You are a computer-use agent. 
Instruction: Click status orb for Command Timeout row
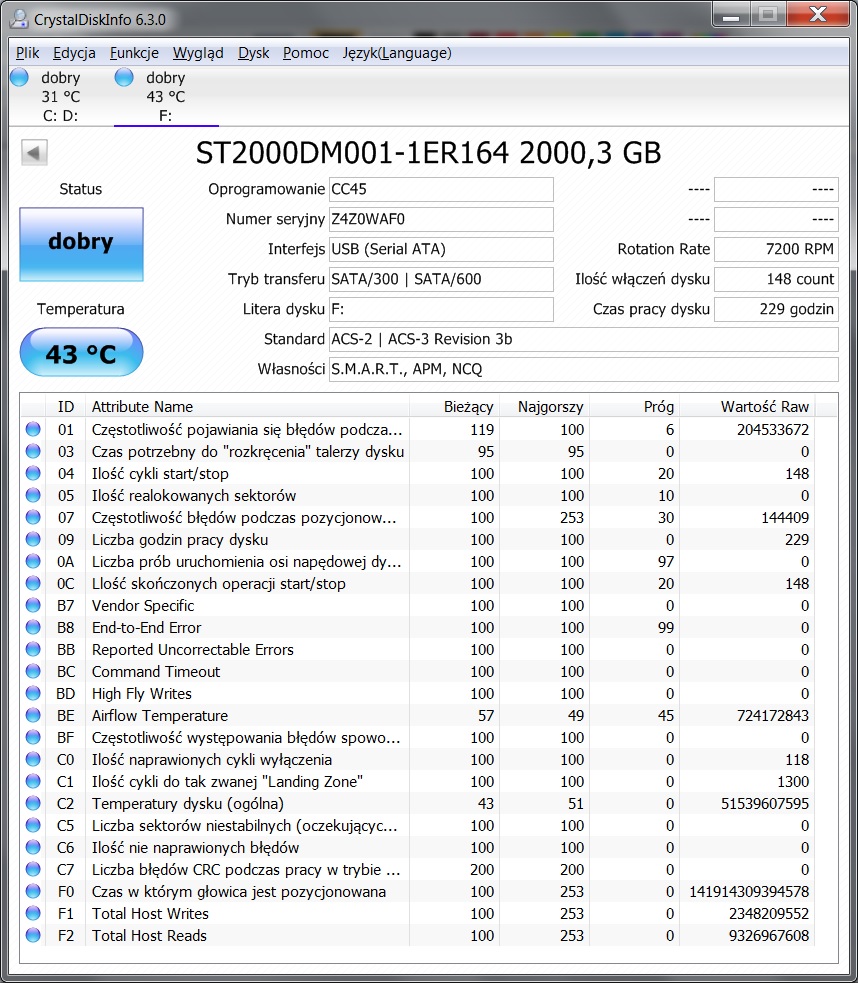click(33, 671)
